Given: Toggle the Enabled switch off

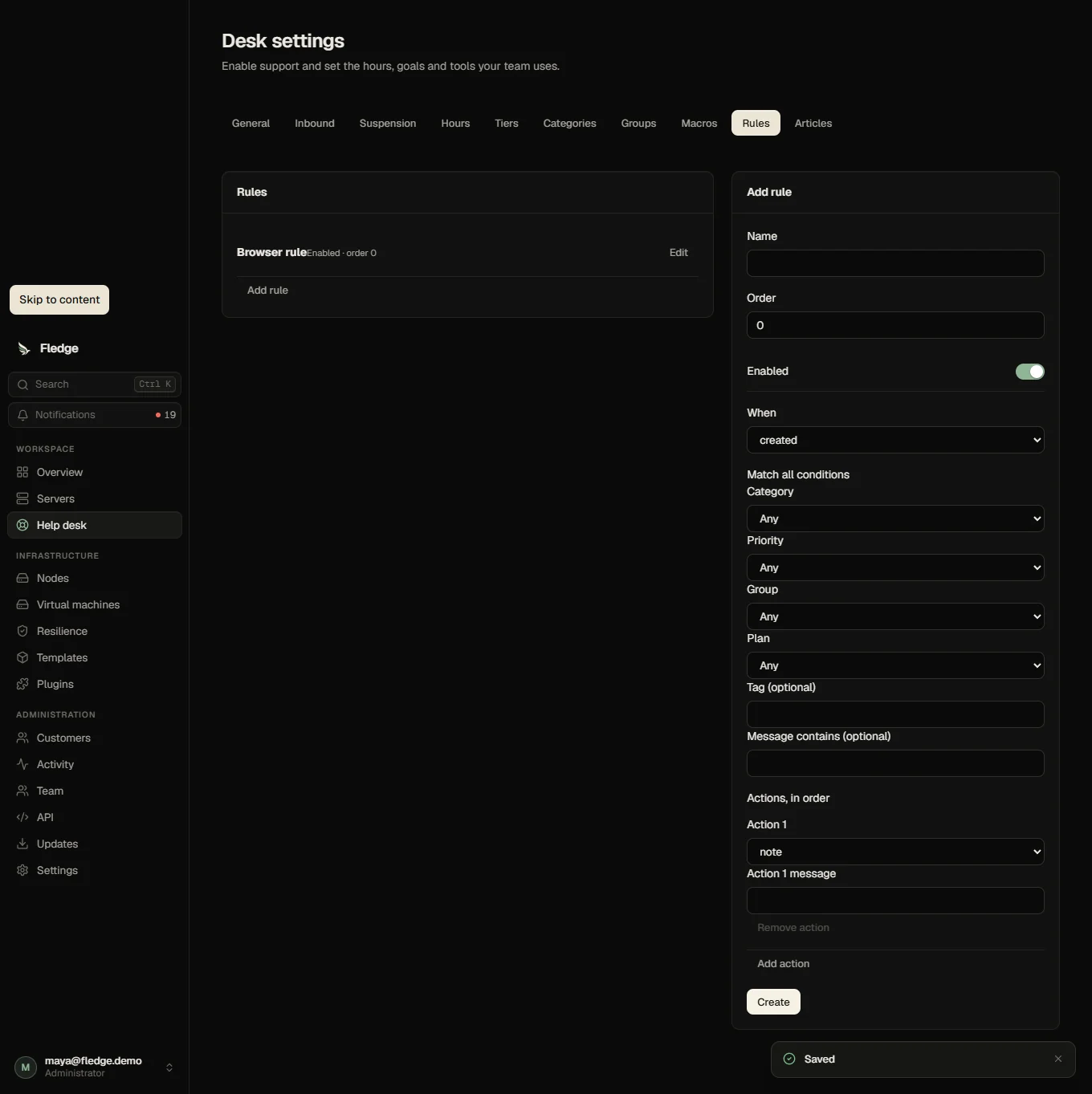Looking at the screenshot, I should pos(1030,372).
